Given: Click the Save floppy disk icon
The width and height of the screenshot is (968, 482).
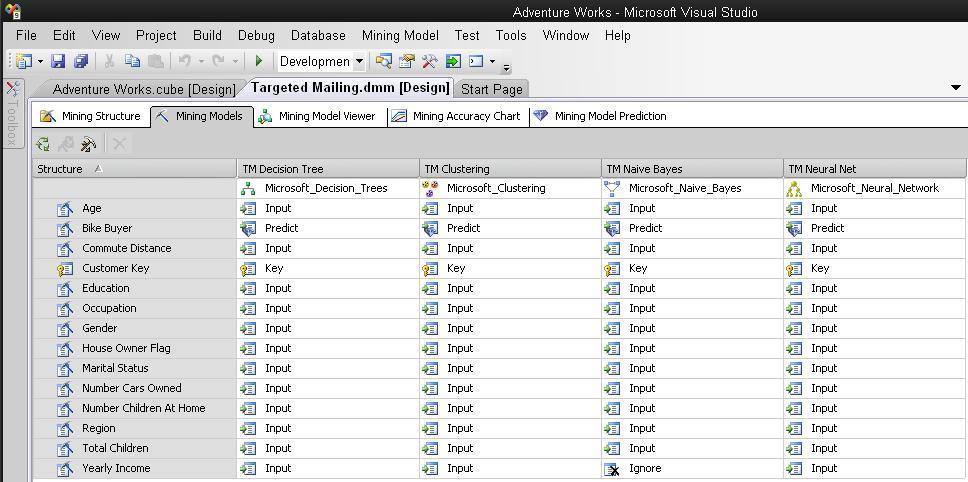Looking at the screenshot, I should pyautogui.click(x=58, y=61).
